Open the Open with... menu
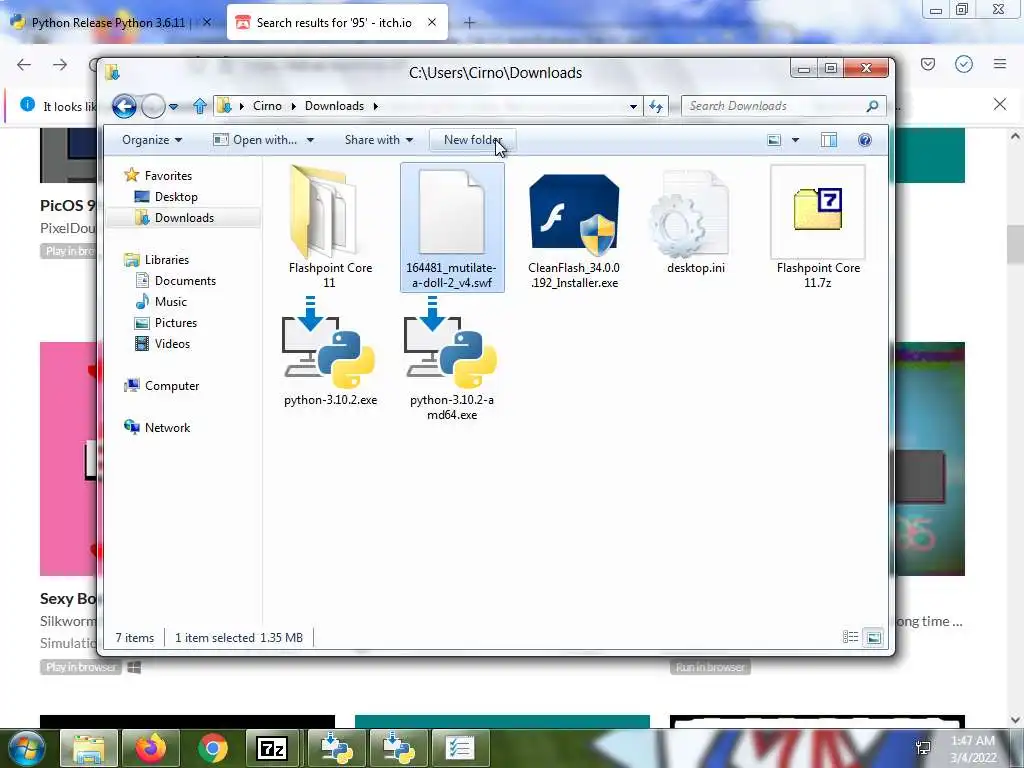 tap(264, 140)
